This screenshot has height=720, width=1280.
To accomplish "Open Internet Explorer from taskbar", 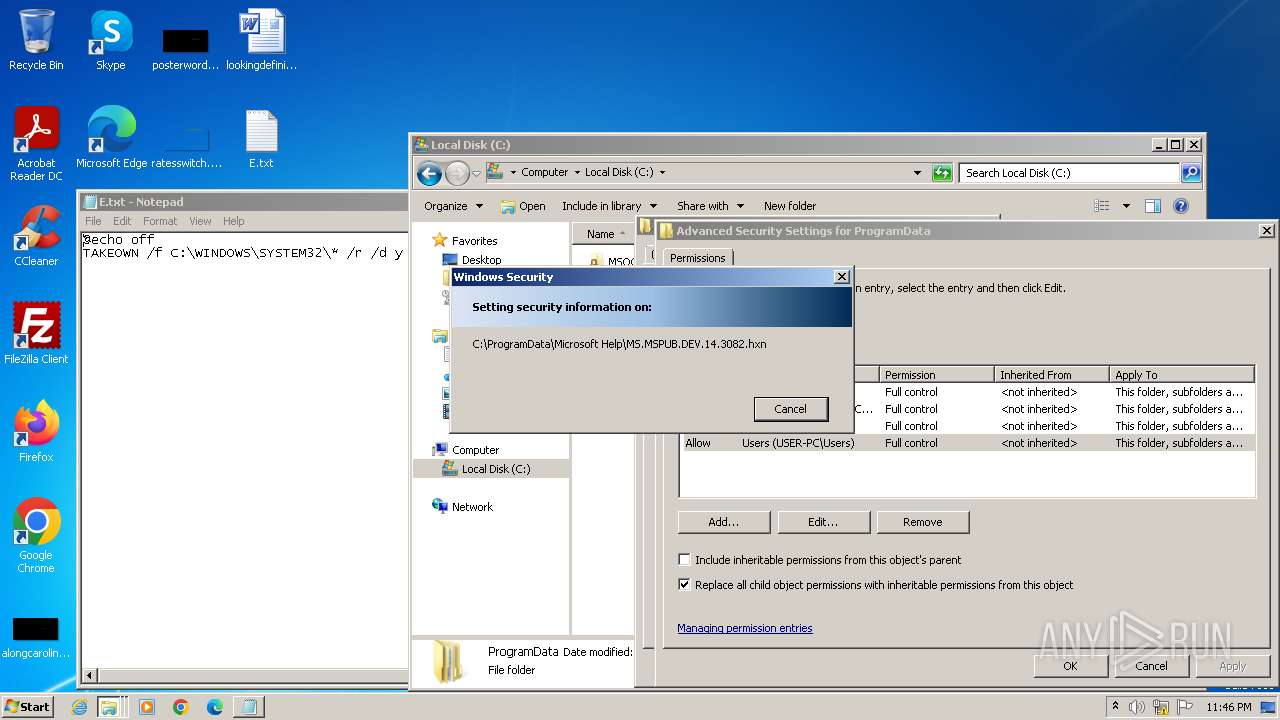I will (80, 707).
